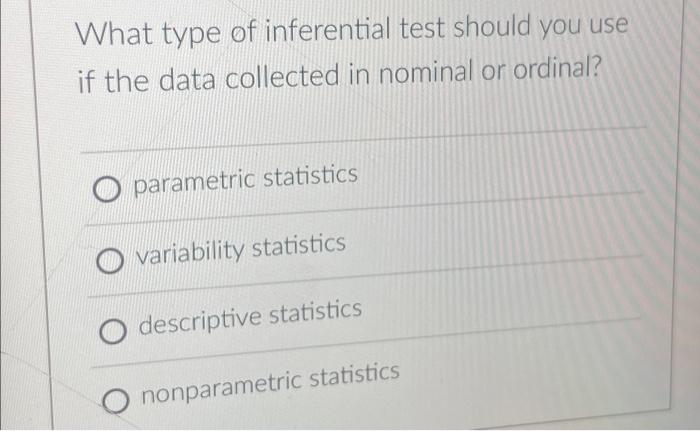Click the word "inferential" in the question
Screen dimensions: 700x431
click(x=328, y=29)
